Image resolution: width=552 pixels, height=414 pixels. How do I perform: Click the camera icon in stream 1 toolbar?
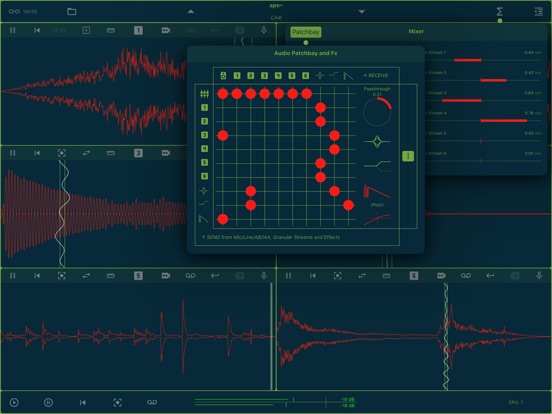166,30
